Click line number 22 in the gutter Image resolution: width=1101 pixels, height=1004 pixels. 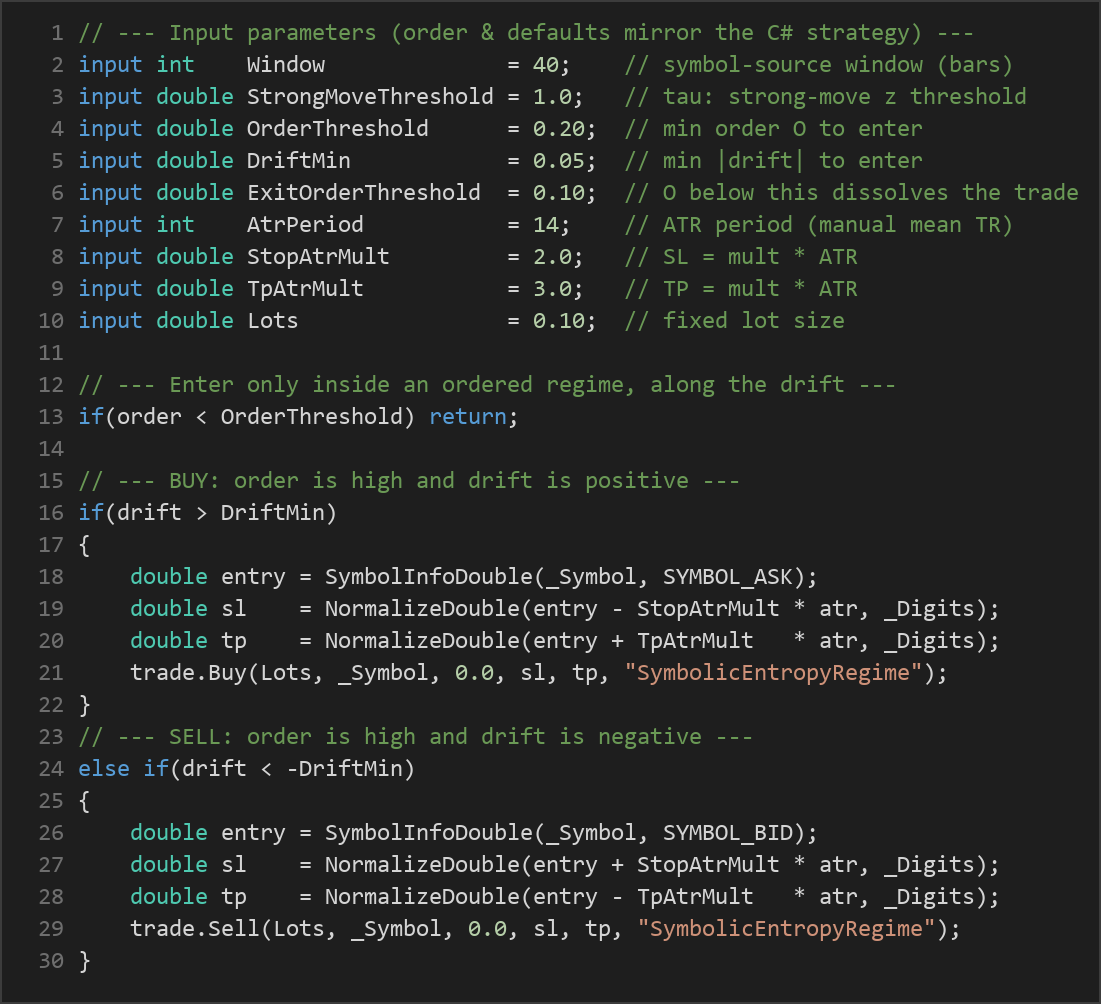51,704
